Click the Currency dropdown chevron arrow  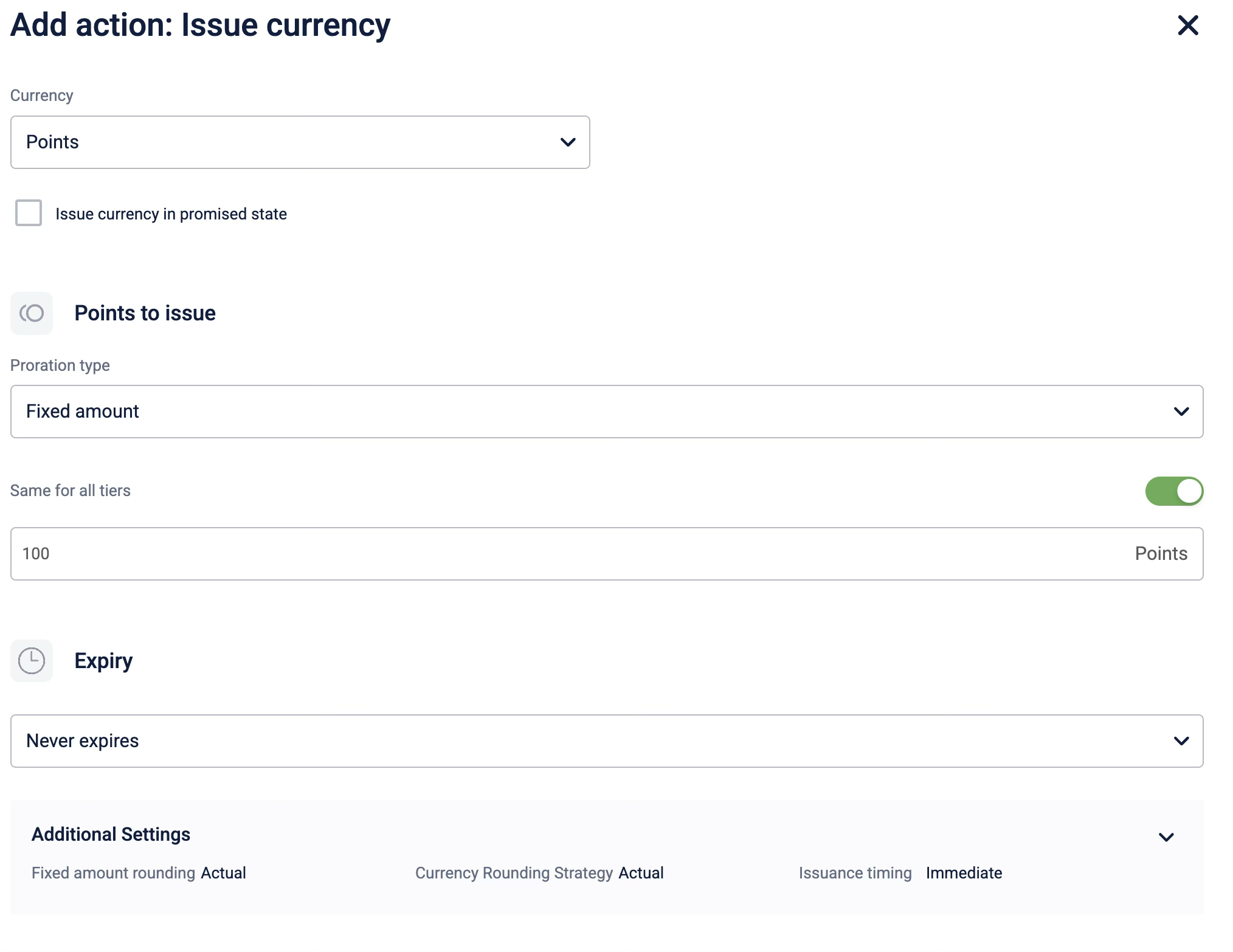[x=567, y=142]
